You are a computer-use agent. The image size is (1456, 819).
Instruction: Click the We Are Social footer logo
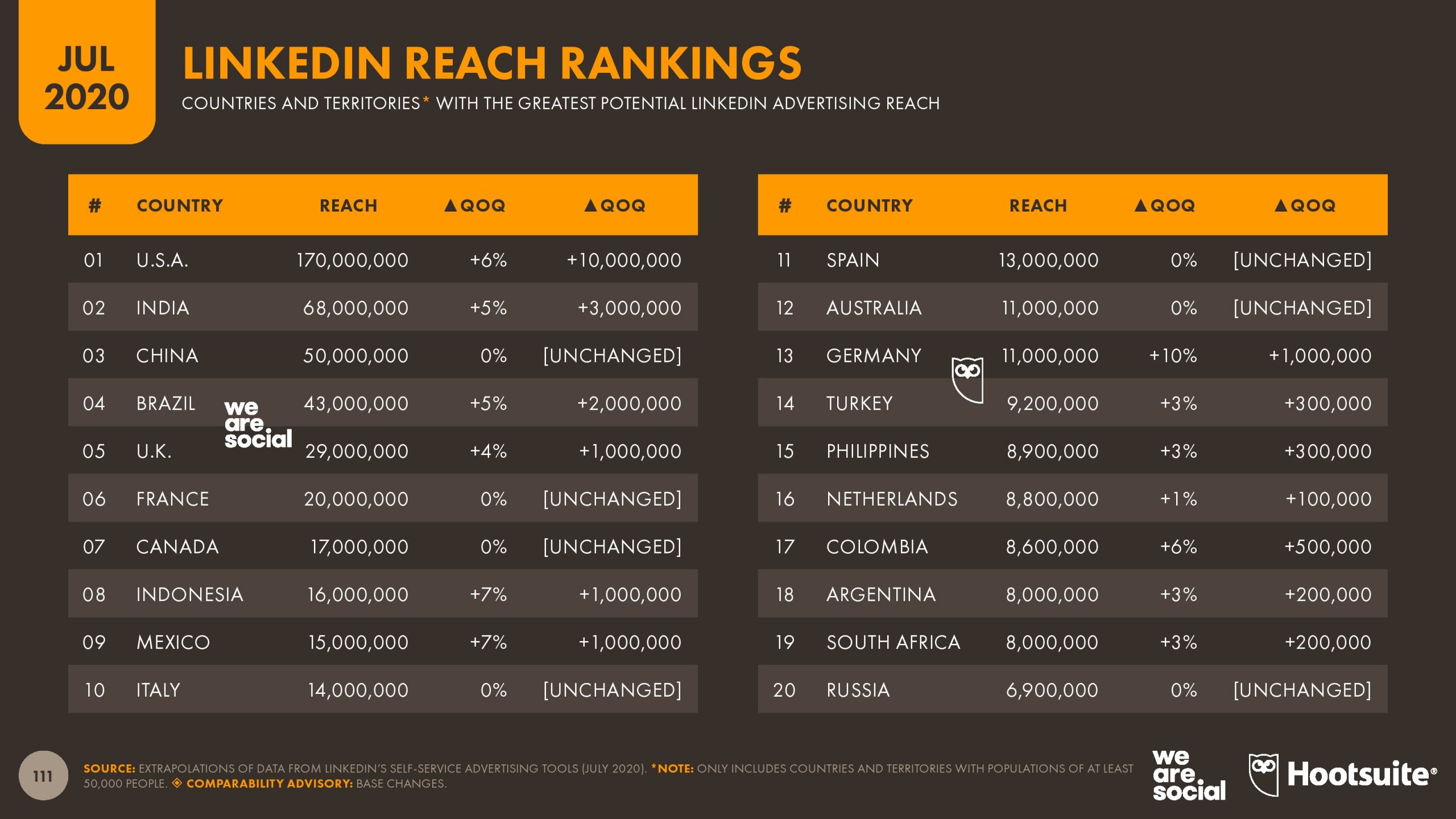pyautogui.click(x=1189, y=776)
